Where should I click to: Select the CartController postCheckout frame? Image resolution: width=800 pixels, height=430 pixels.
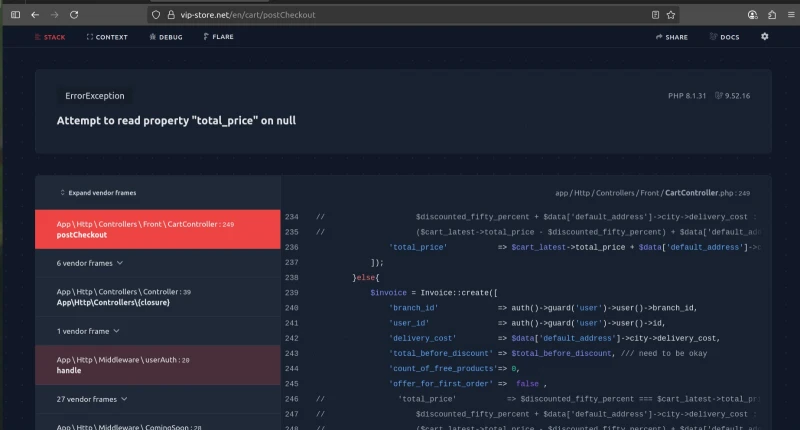tap(158, 230)
